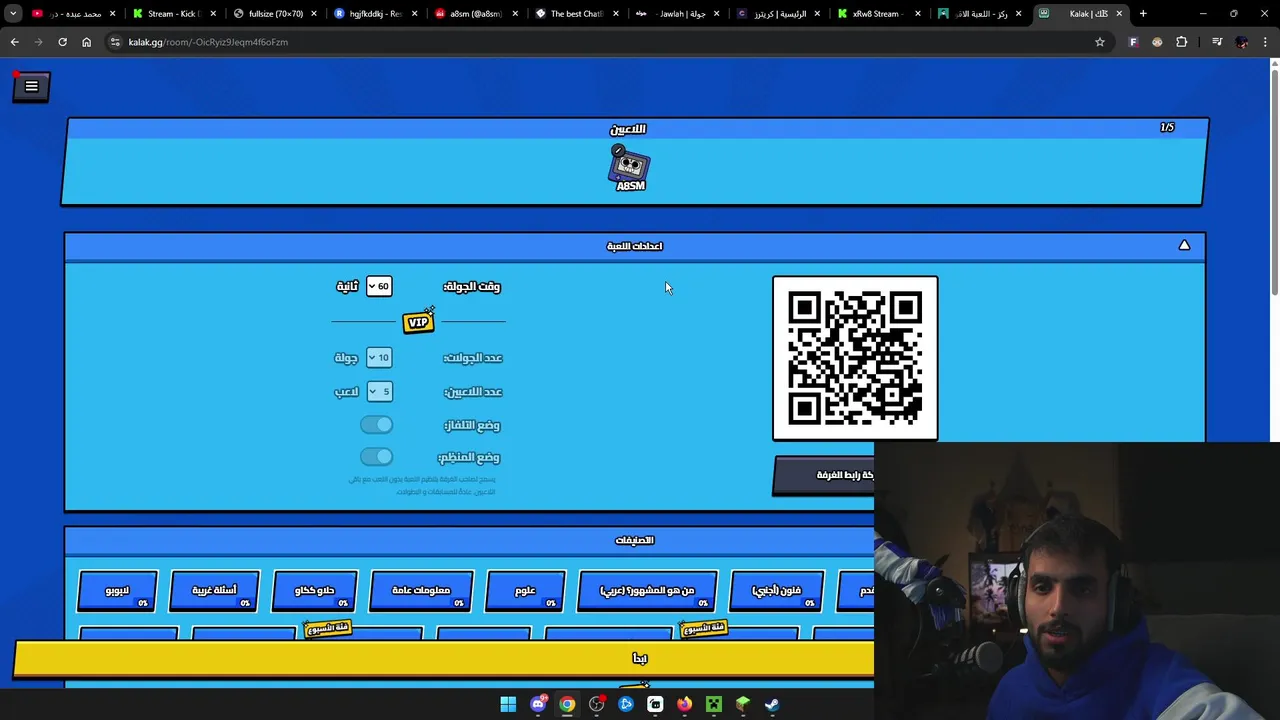Switch to the Jawlah | جولة tab
The image size is (1280, 720).
[x=678, y=14]
